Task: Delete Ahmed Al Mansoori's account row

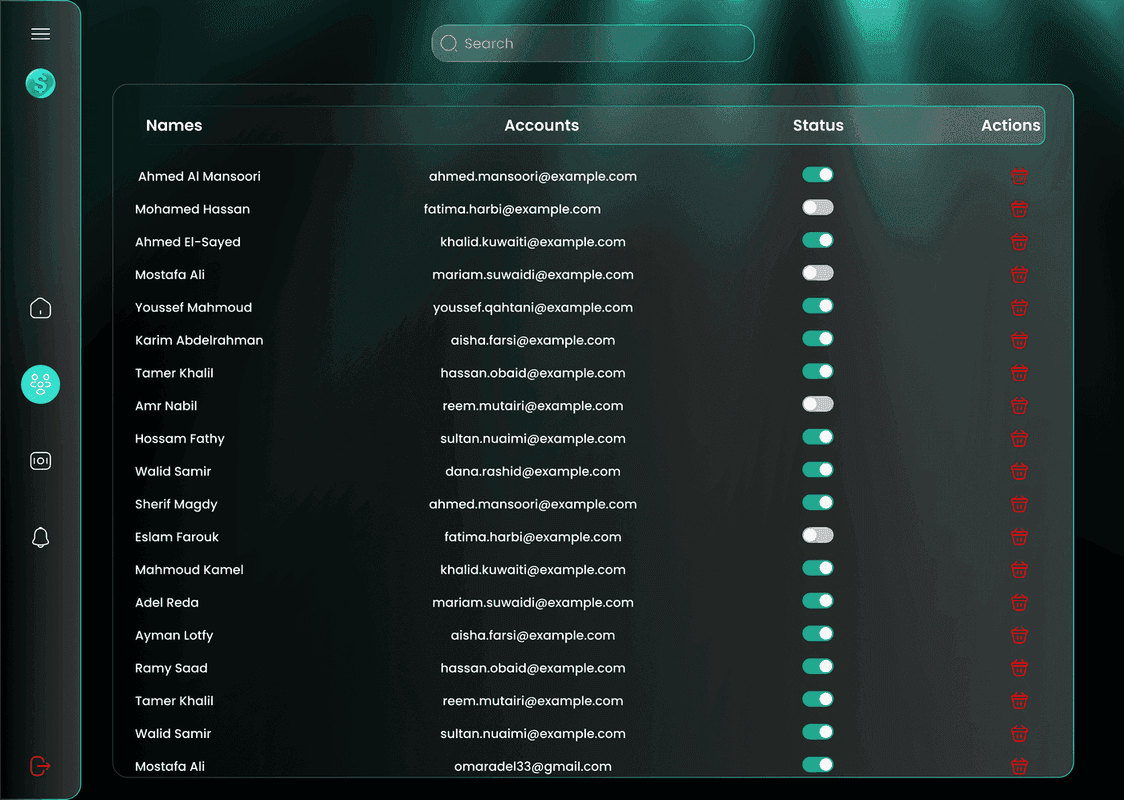Action: (x=1019, y=177)
